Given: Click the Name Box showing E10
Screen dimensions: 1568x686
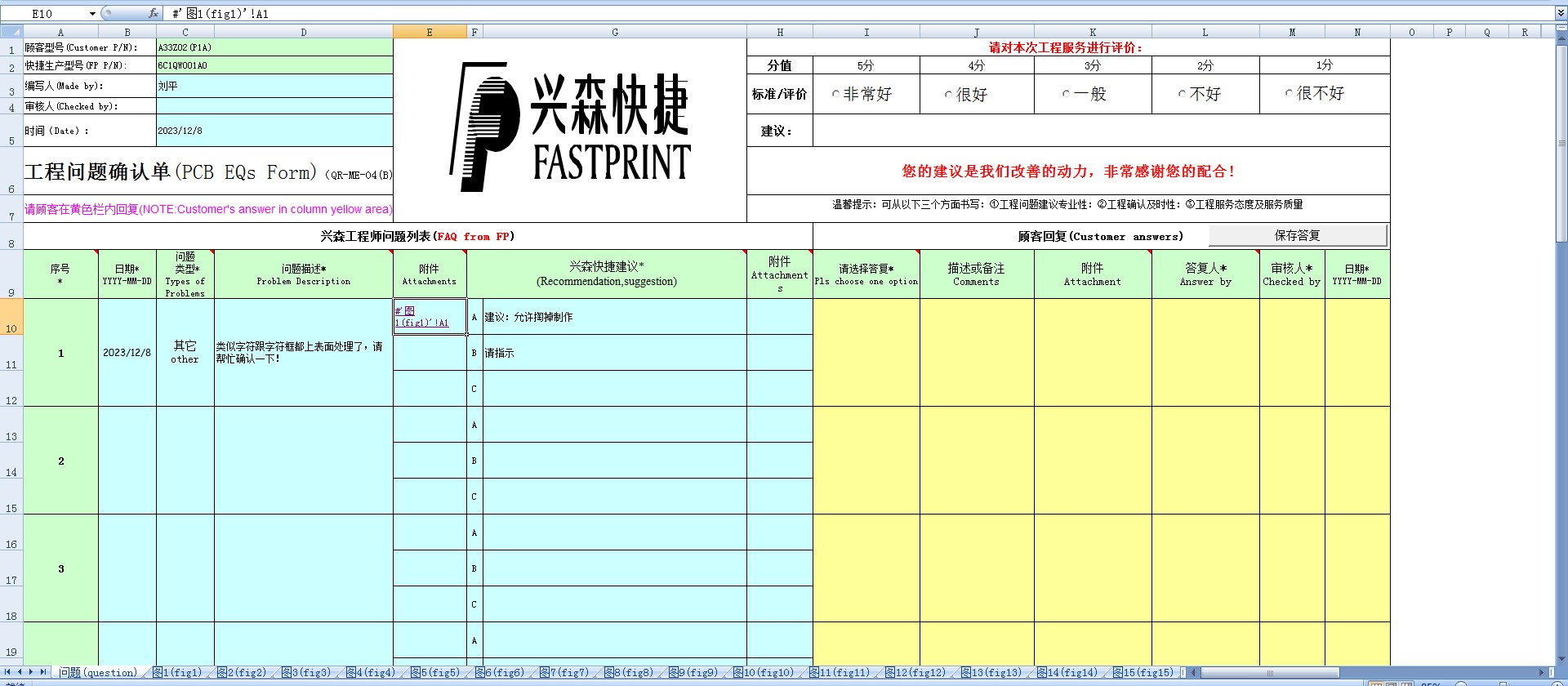Looking at the screenshot, I should (43, 13).
